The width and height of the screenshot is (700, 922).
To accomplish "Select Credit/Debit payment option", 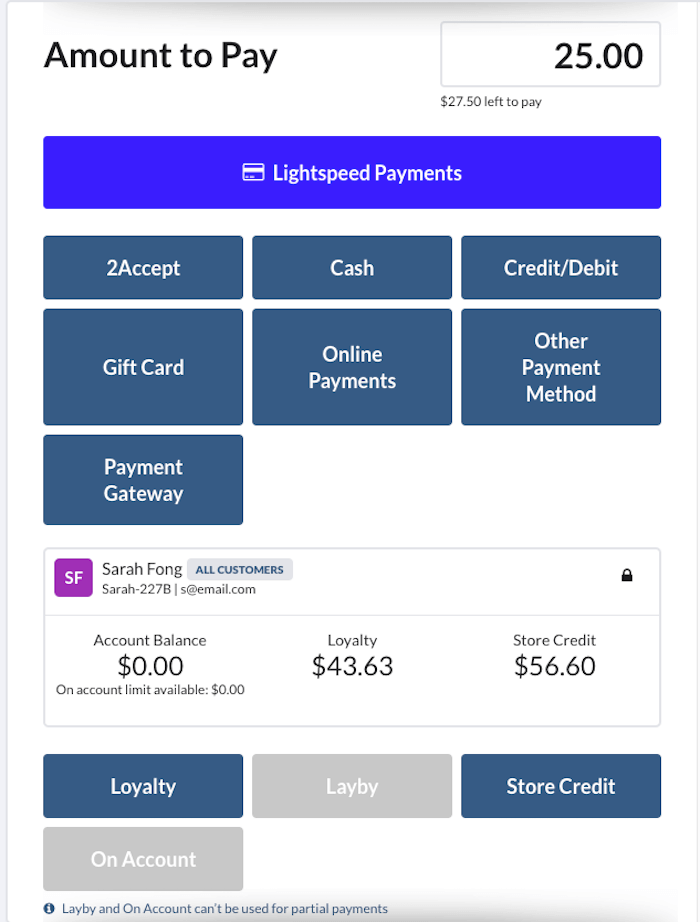I will click(561, 268).
